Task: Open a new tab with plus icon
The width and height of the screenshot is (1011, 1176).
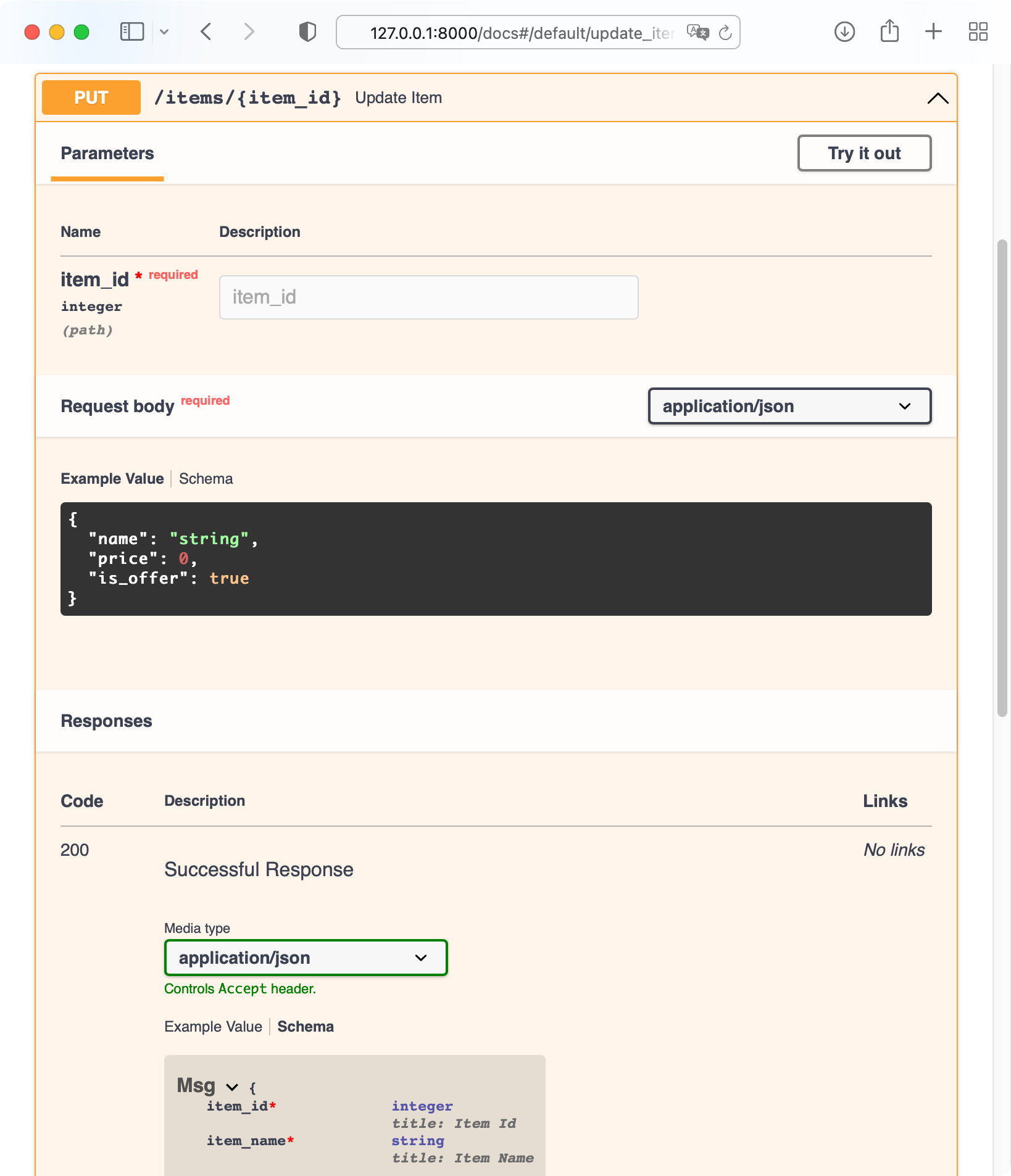Action: pyautogui.click(x=933, y=31)
